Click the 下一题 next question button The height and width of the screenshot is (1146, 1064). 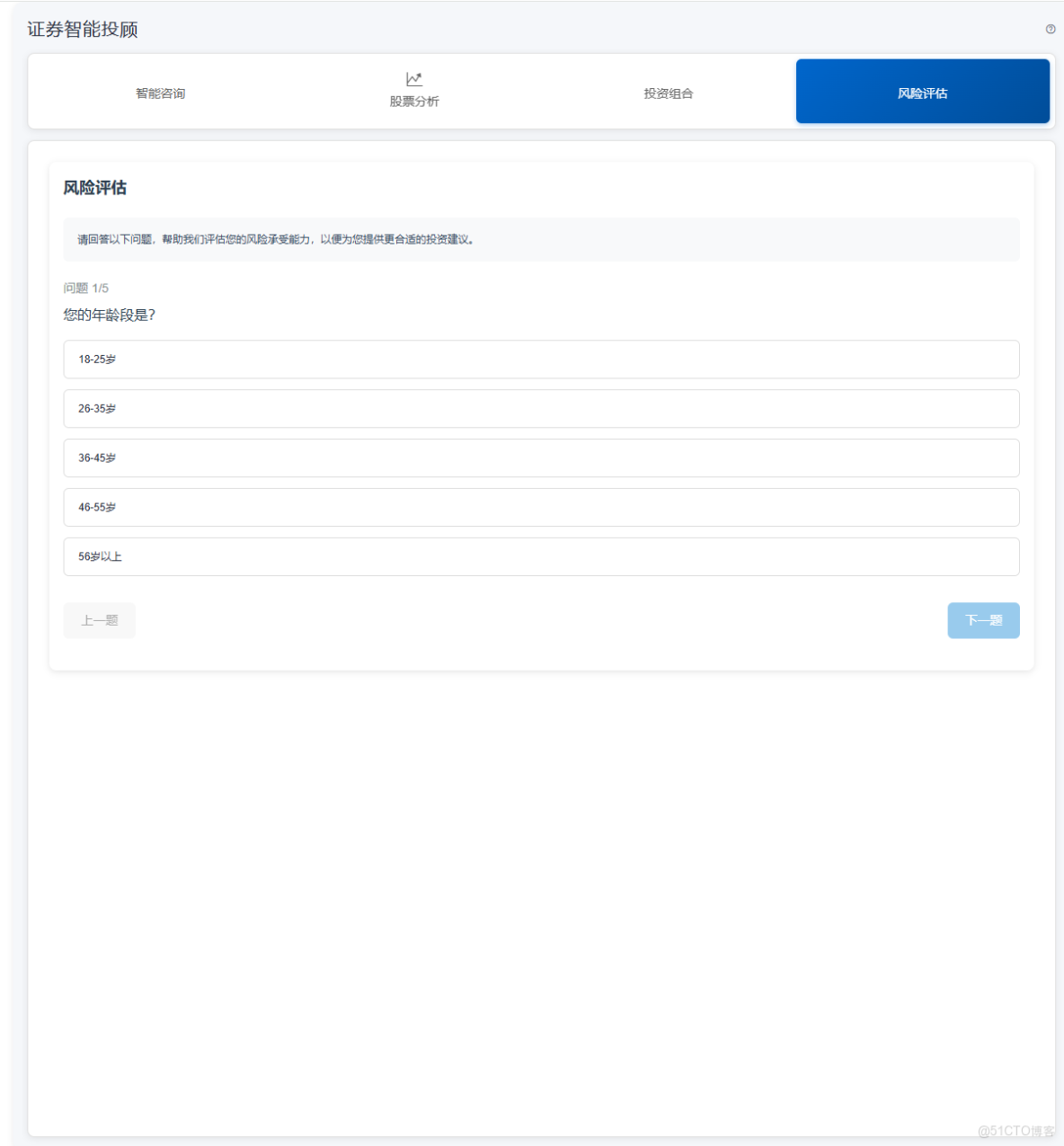pyautogui.click(x=983, y=620)
